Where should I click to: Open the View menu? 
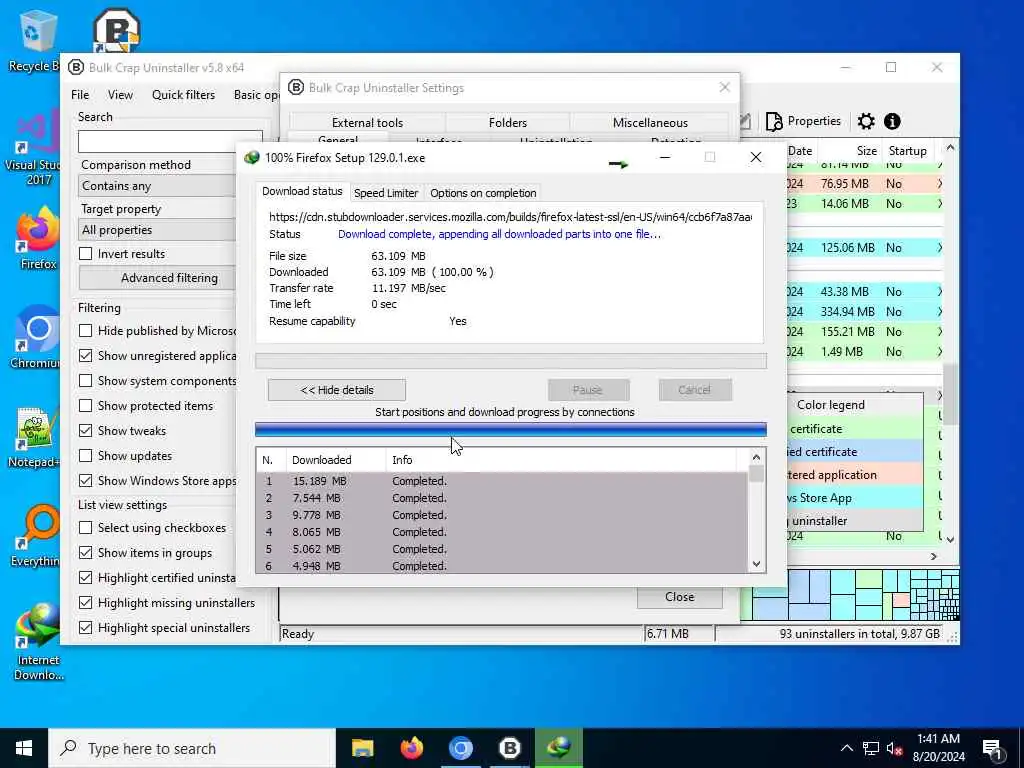[x=120, y=95]
